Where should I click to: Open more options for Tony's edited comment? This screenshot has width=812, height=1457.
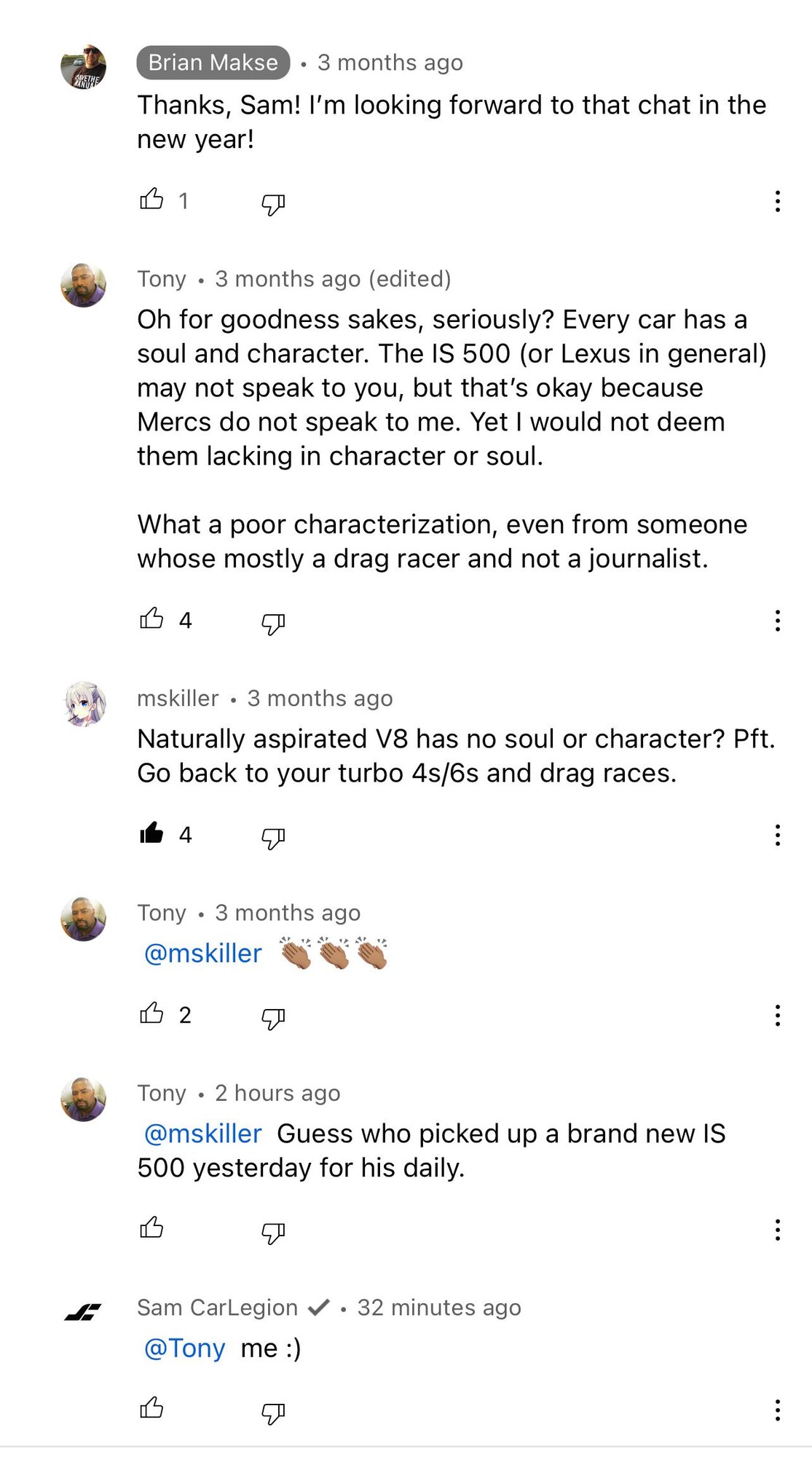pyautogui.click(x=778, y=621)
